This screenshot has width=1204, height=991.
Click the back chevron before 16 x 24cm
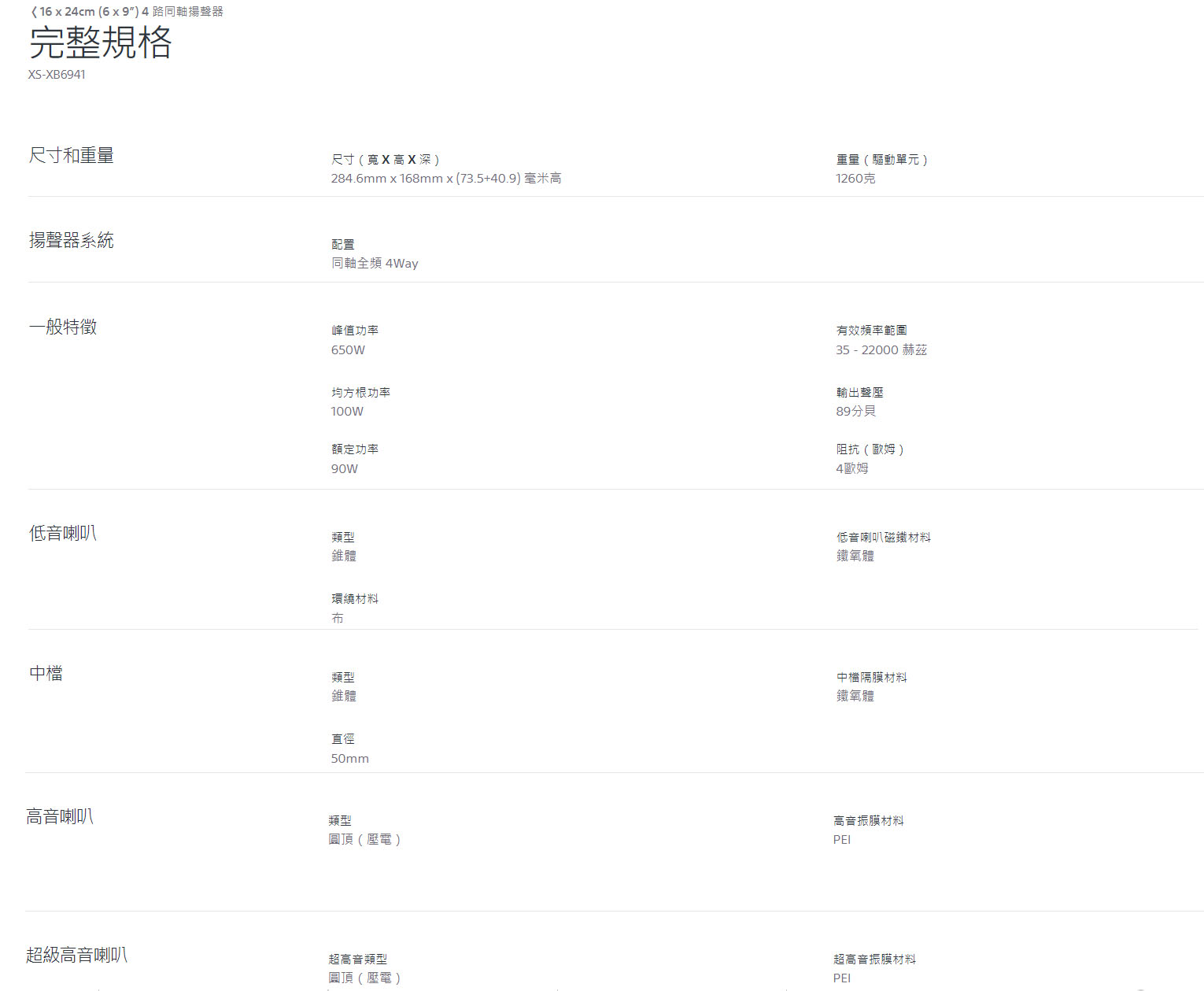[x=33, y=12]
